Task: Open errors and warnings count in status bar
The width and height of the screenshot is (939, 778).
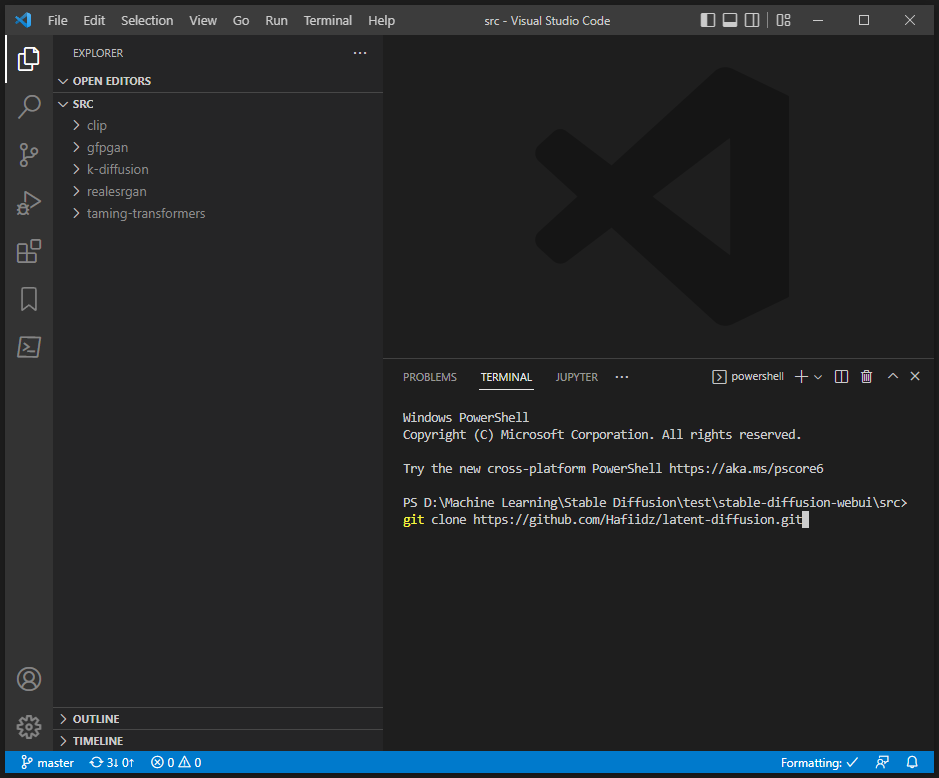Action: click(176, 762)
